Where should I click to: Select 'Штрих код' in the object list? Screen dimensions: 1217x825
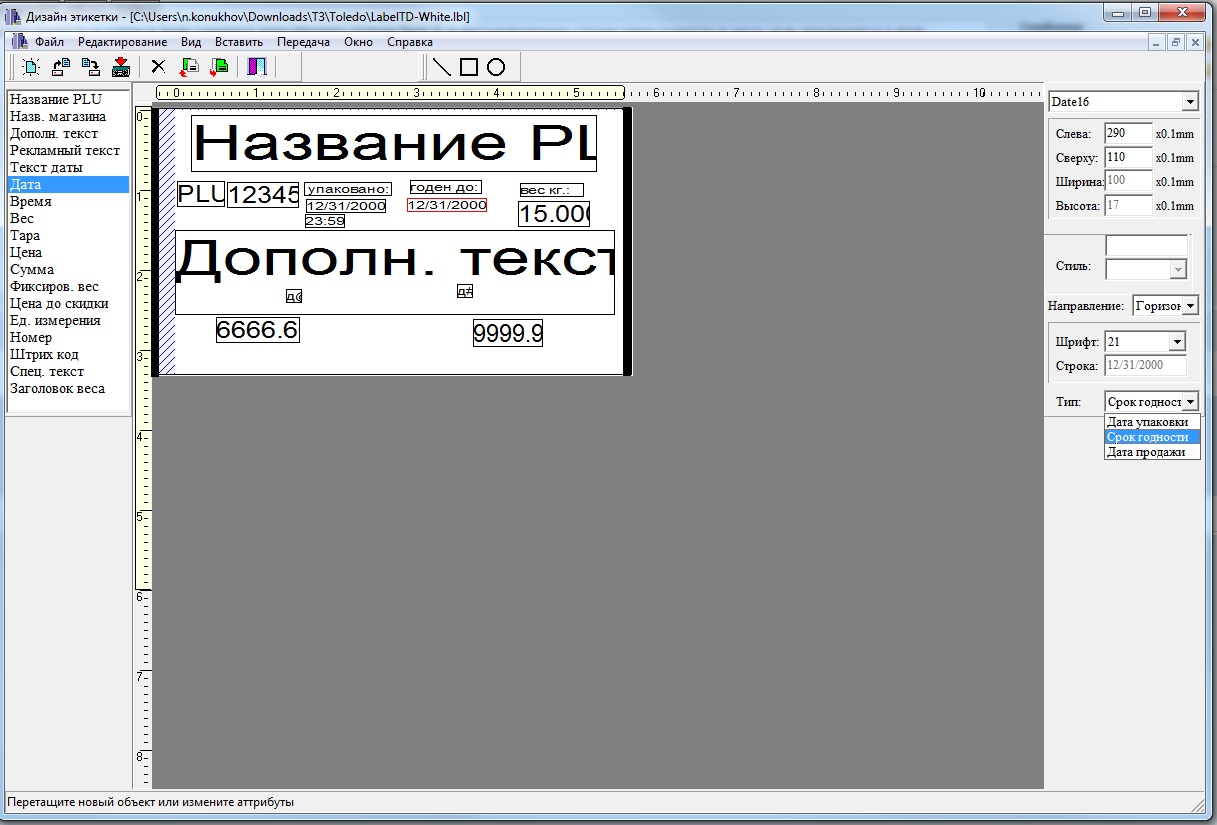(44, 354)
